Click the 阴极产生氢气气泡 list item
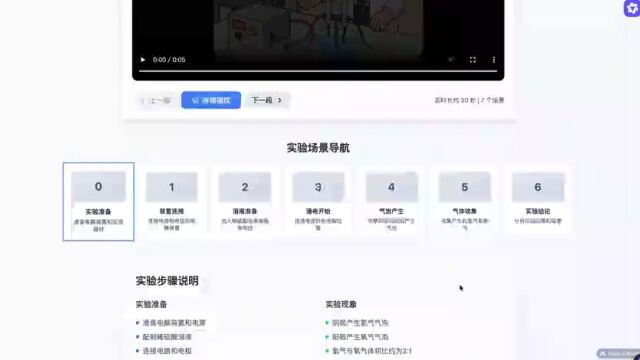Image resolution: width=640 pixels, height=360 pixels. tap(360, 323)
